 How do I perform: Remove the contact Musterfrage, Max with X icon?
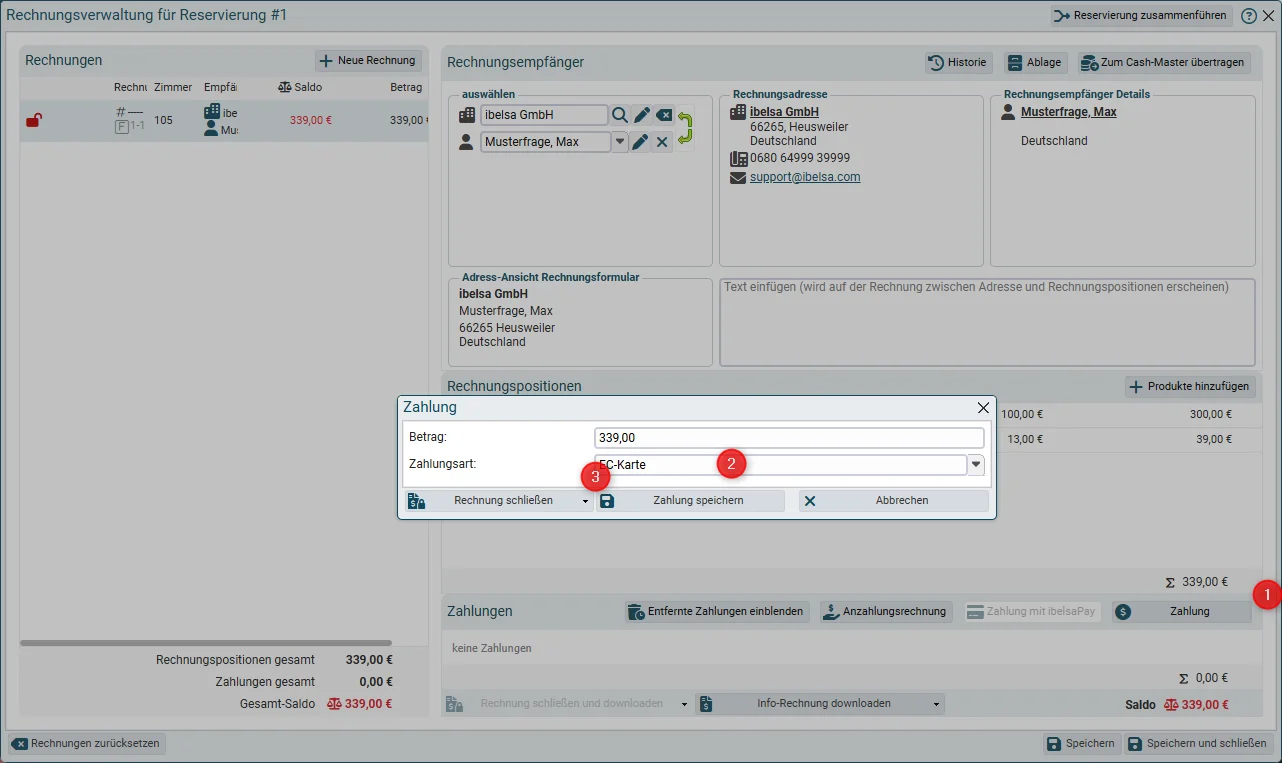click(663, 142)
